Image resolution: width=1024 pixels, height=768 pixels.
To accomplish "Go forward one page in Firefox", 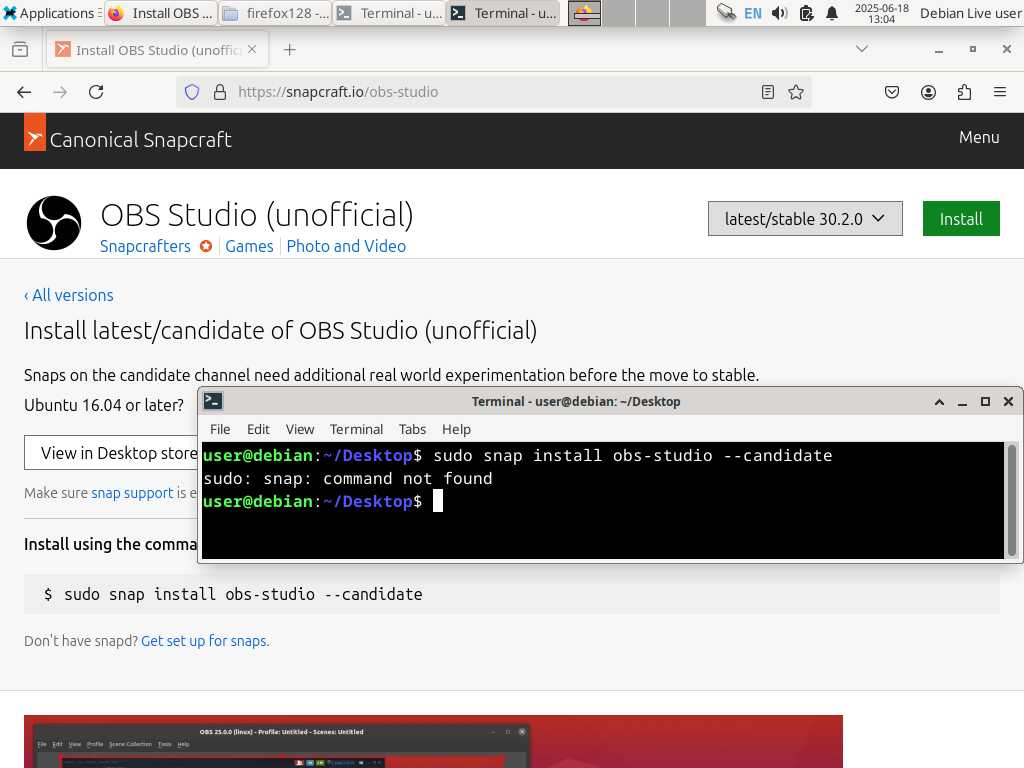I will tap(60, 92).
